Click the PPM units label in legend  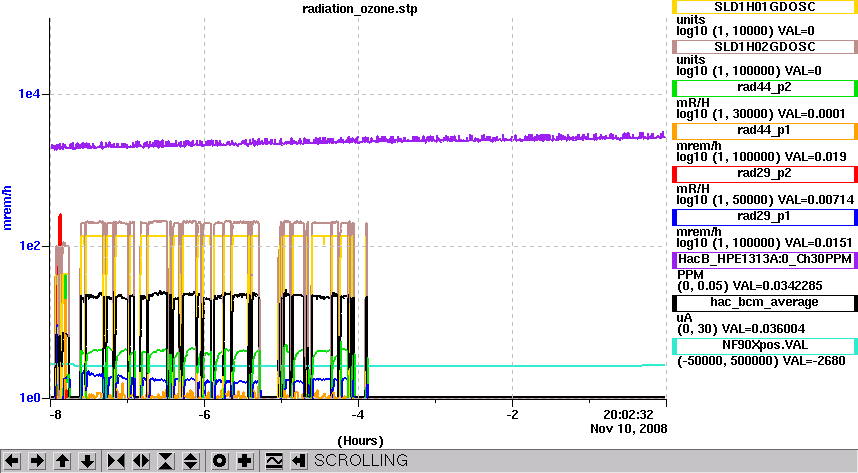click(690, 274)
